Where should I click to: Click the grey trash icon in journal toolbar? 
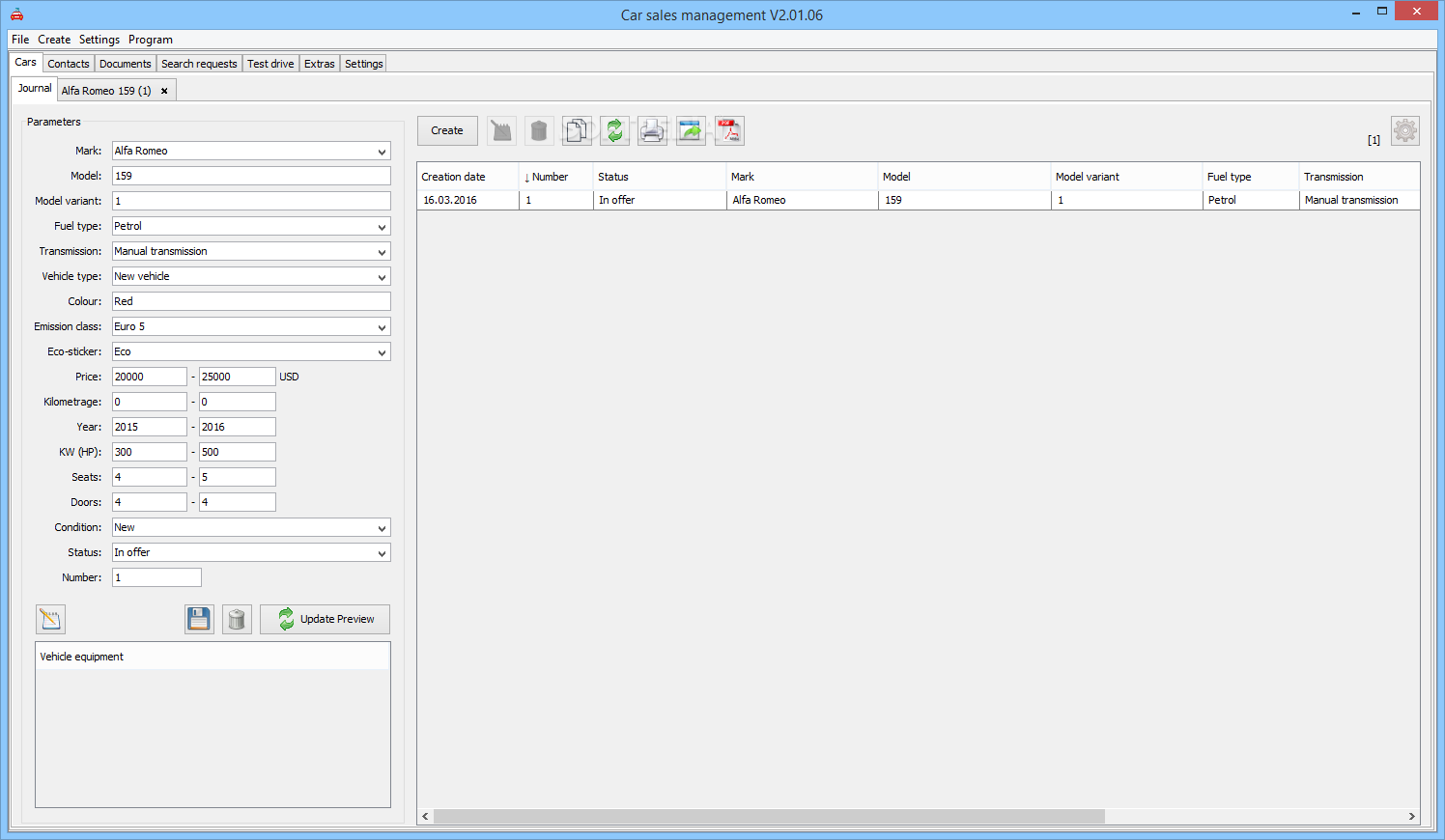(x=539, y=130)
